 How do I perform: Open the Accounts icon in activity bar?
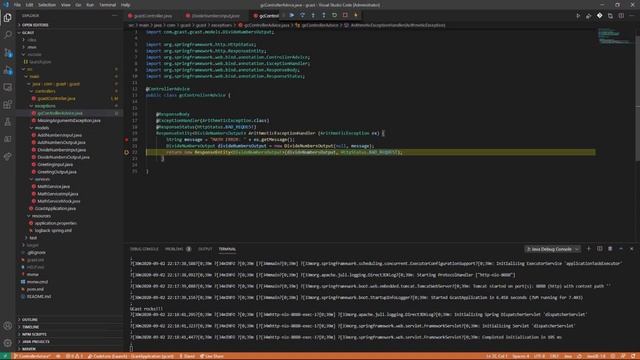click(x=8, y=326)
